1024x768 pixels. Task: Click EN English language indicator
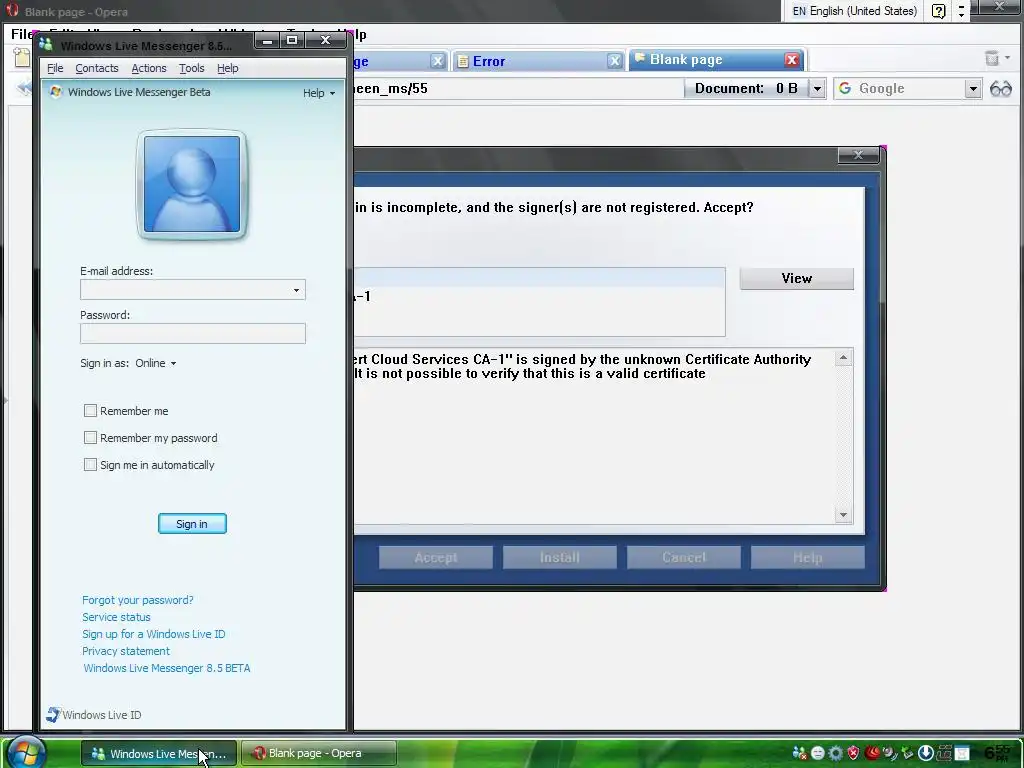(854, 11)
